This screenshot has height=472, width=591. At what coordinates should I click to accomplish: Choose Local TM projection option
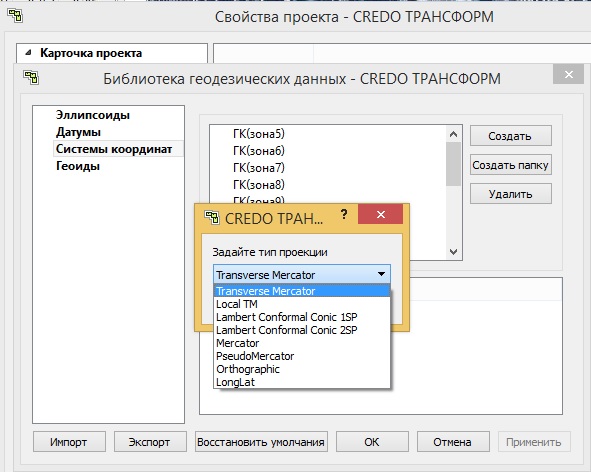click(x=302, y=304)
